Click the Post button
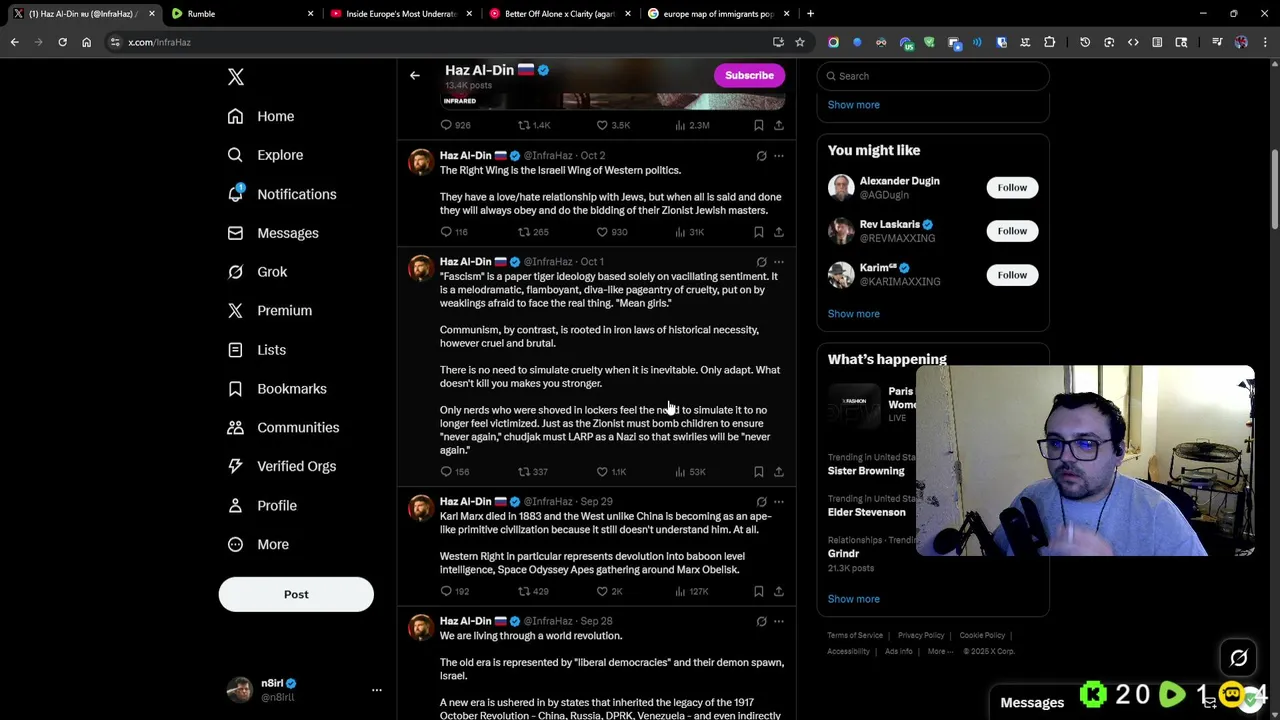The width and height of the screenshot is (1280, 720). [296, 594]
